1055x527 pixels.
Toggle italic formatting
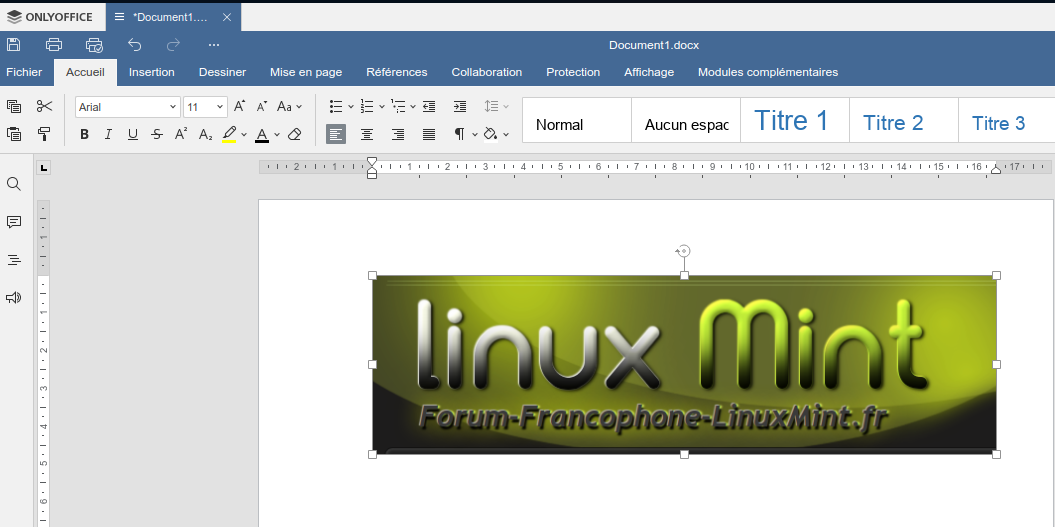108,135
